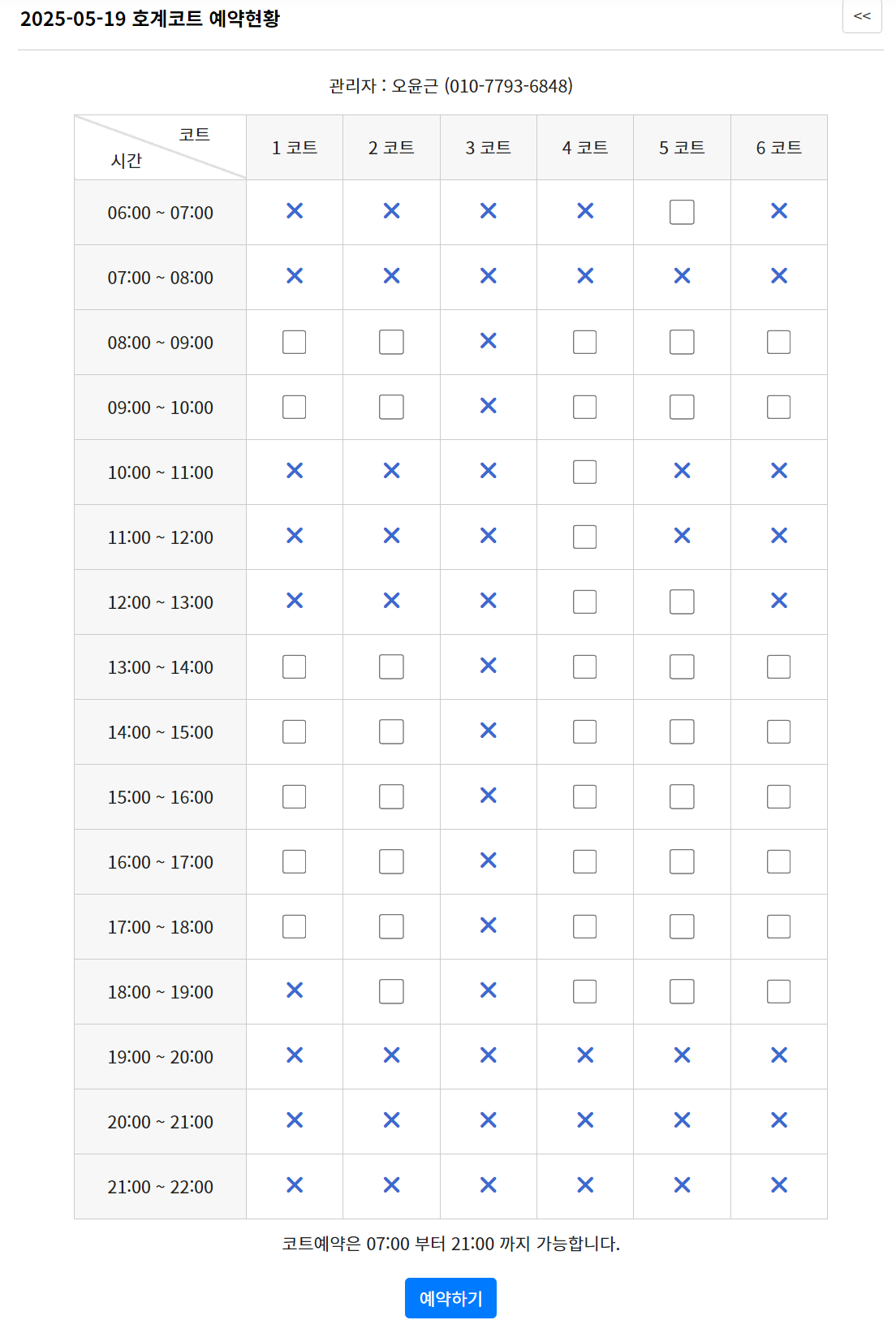Click the X mark on court 3 at 08:00
This screenshot has width=896, height=1333.
pyautogui.click(x=488, y=341)
